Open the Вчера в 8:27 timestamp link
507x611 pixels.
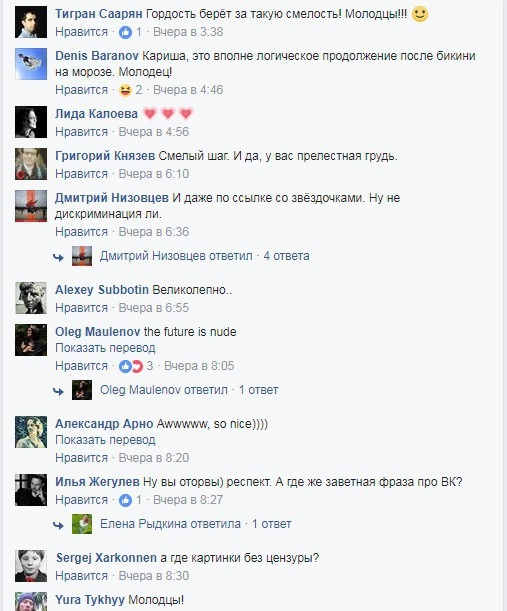pos(188,500)
